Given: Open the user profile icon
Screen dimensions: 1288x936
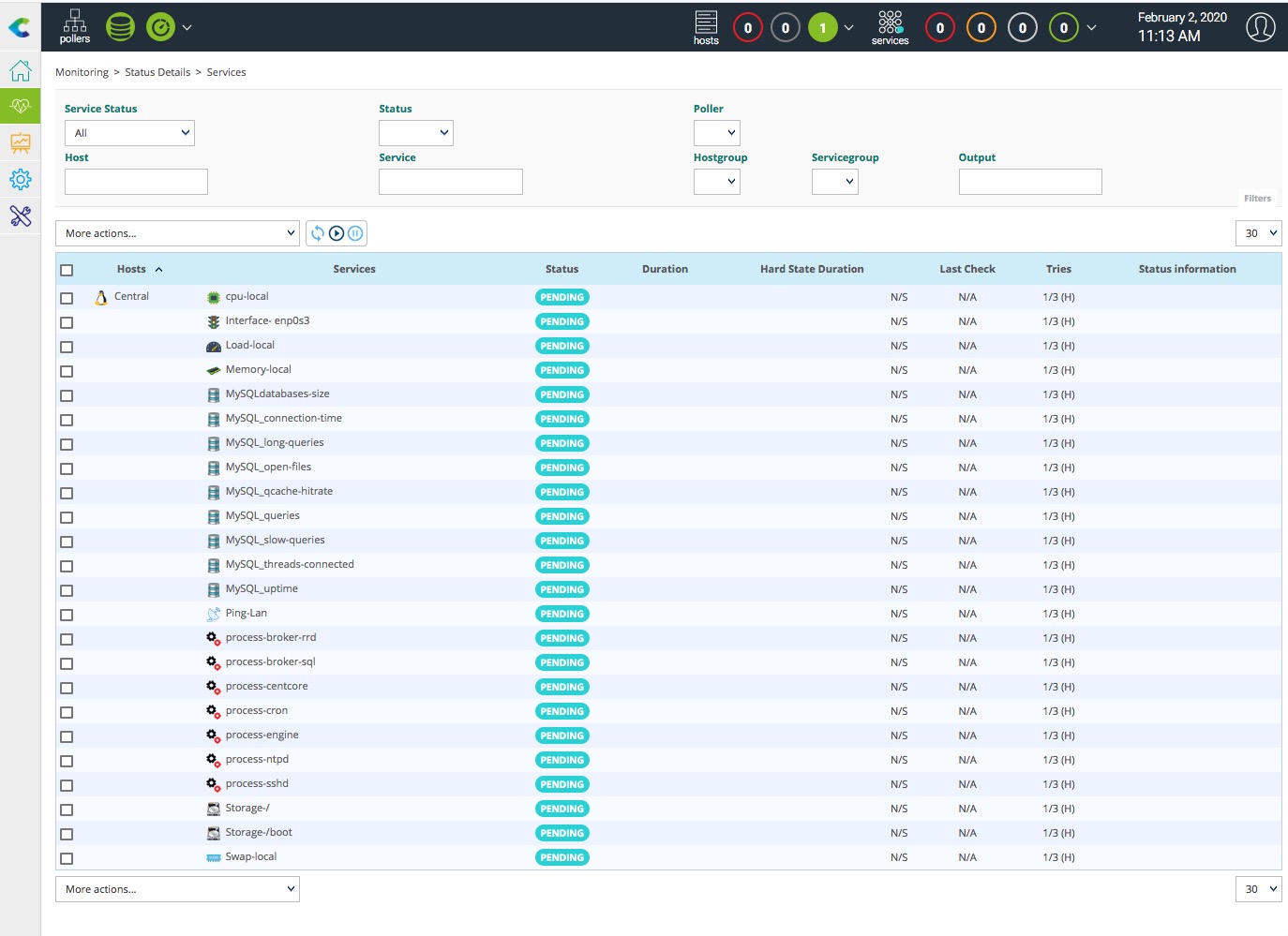Looking at the screenshot, I should (1260, 27).
